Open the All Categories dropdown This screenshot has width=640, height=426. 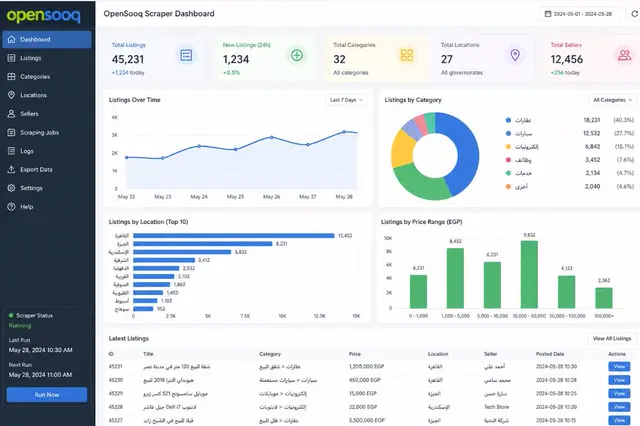coord(612,100)
